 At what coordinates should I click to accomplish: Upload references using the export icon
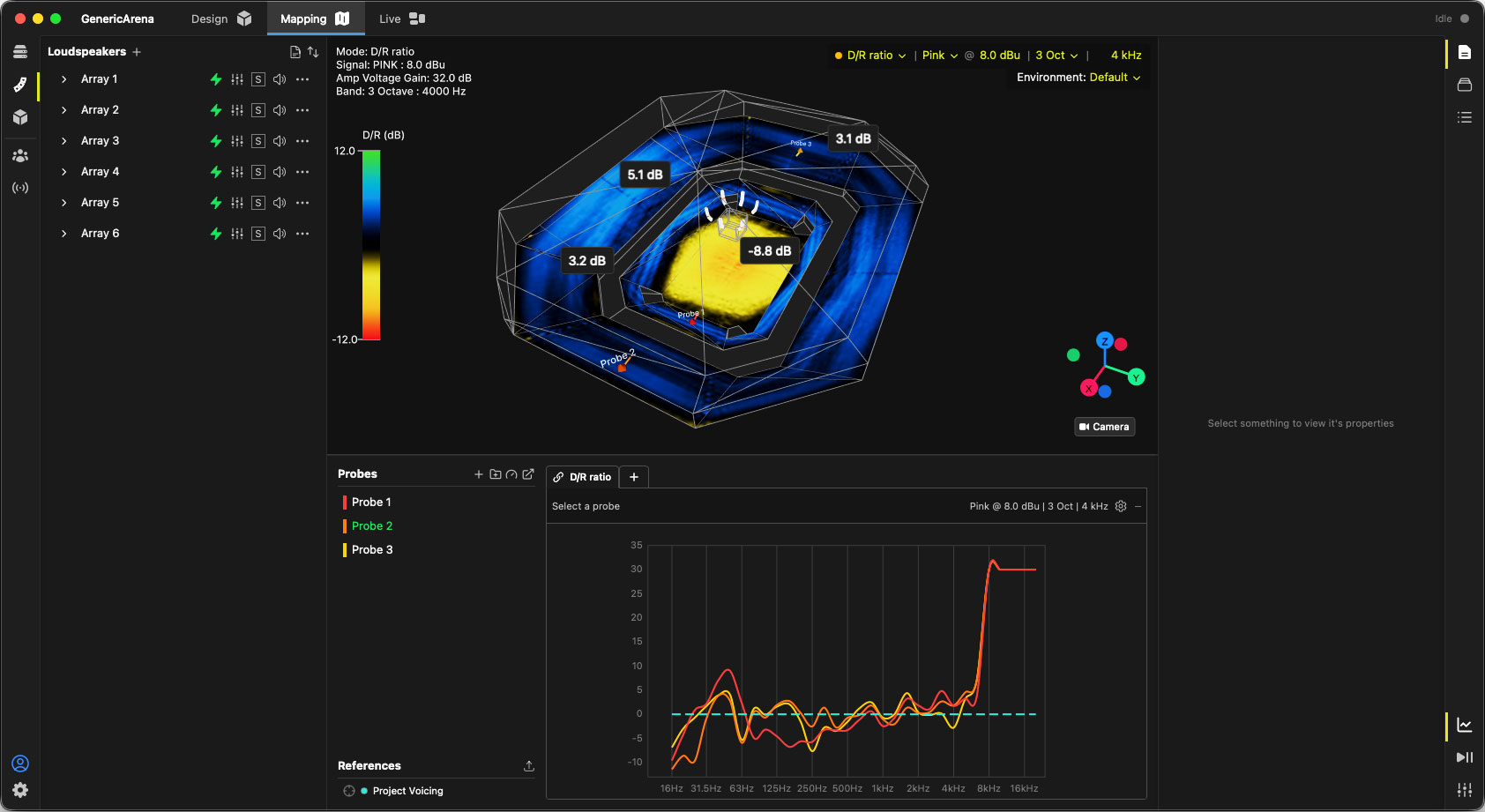529,766
